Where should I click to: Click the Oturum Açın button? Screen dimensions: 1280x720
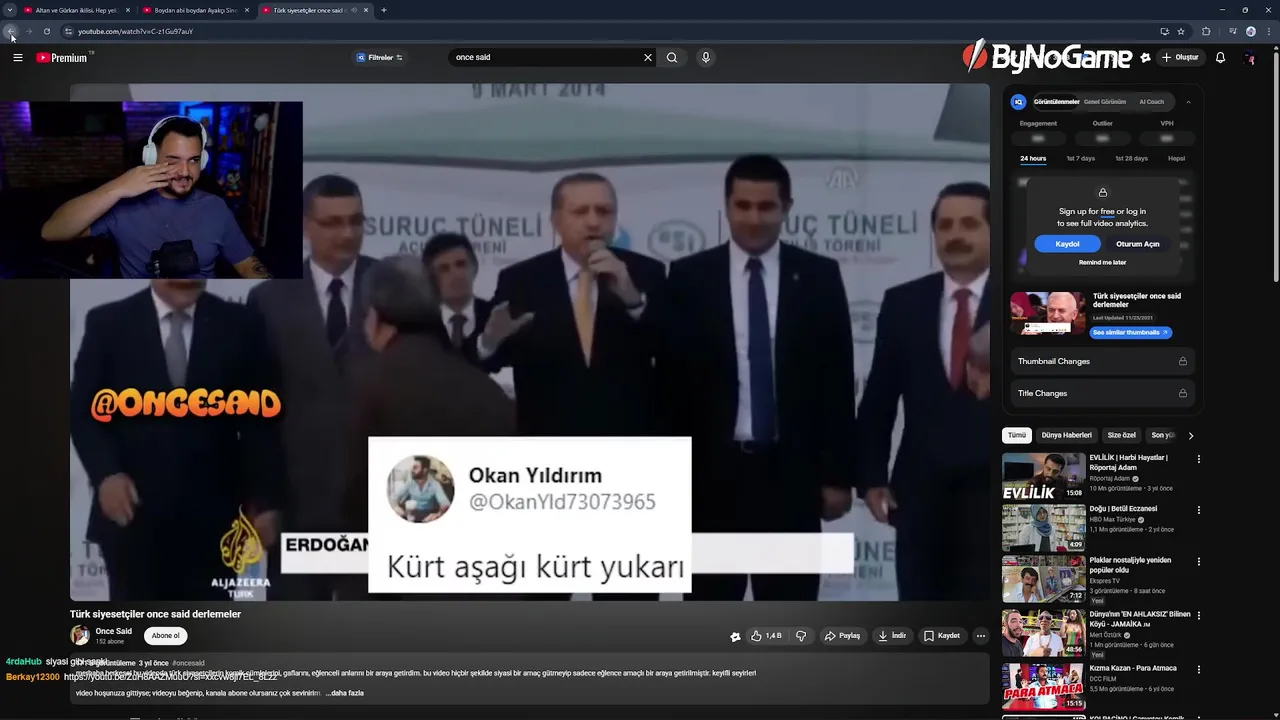pos(1137,244)
